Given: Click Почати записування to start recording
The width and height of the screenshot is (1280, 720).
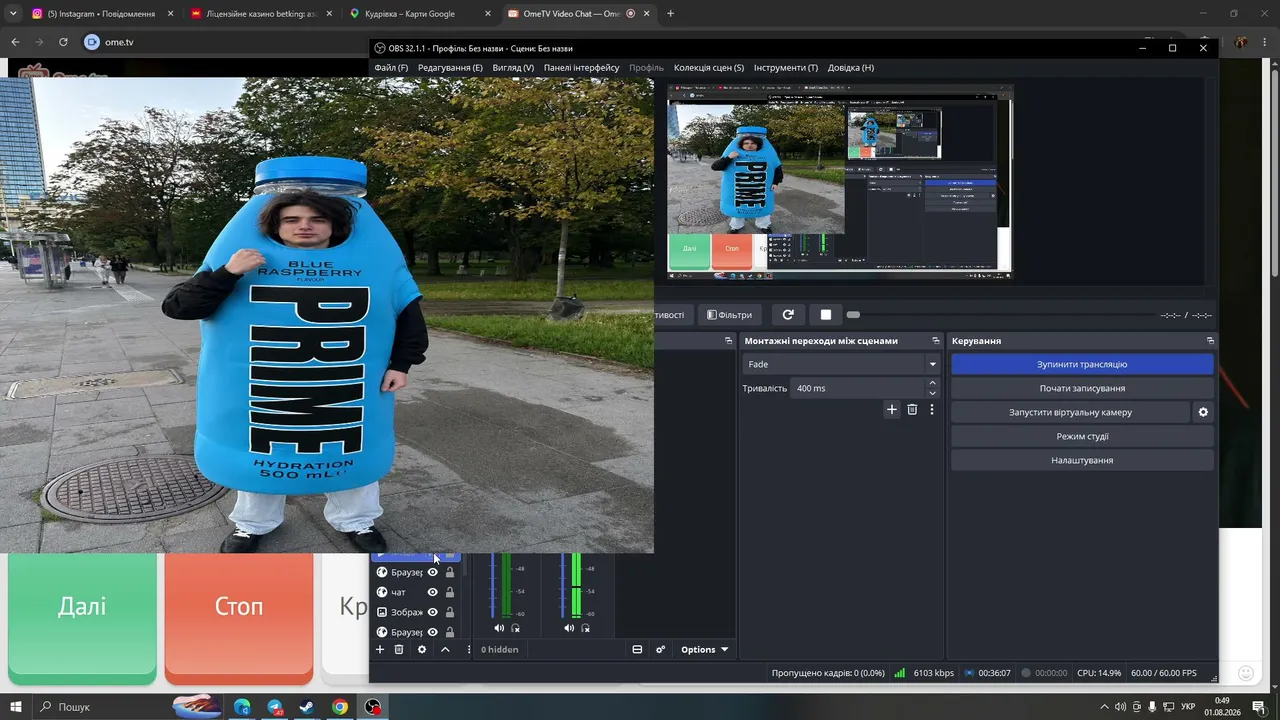Looking at the screenshot, I should pyautogui.click(x=1082, y=388).
